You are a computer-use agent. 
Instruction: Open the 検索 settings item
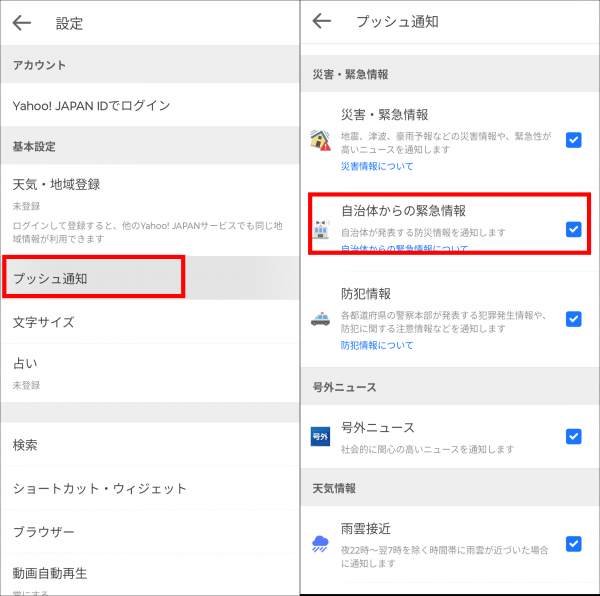click(150, 445)
